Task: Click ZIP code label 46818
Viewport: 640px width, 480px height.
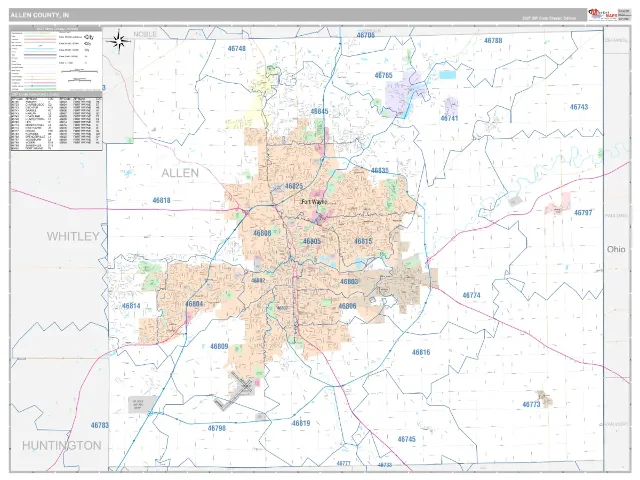Action: [x=161, y=200]
